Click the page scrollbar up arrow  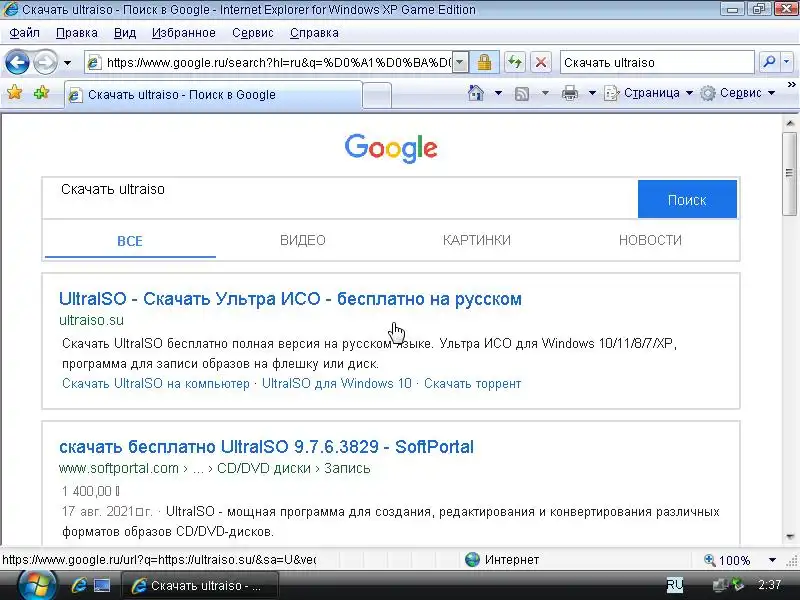[790, 123]
